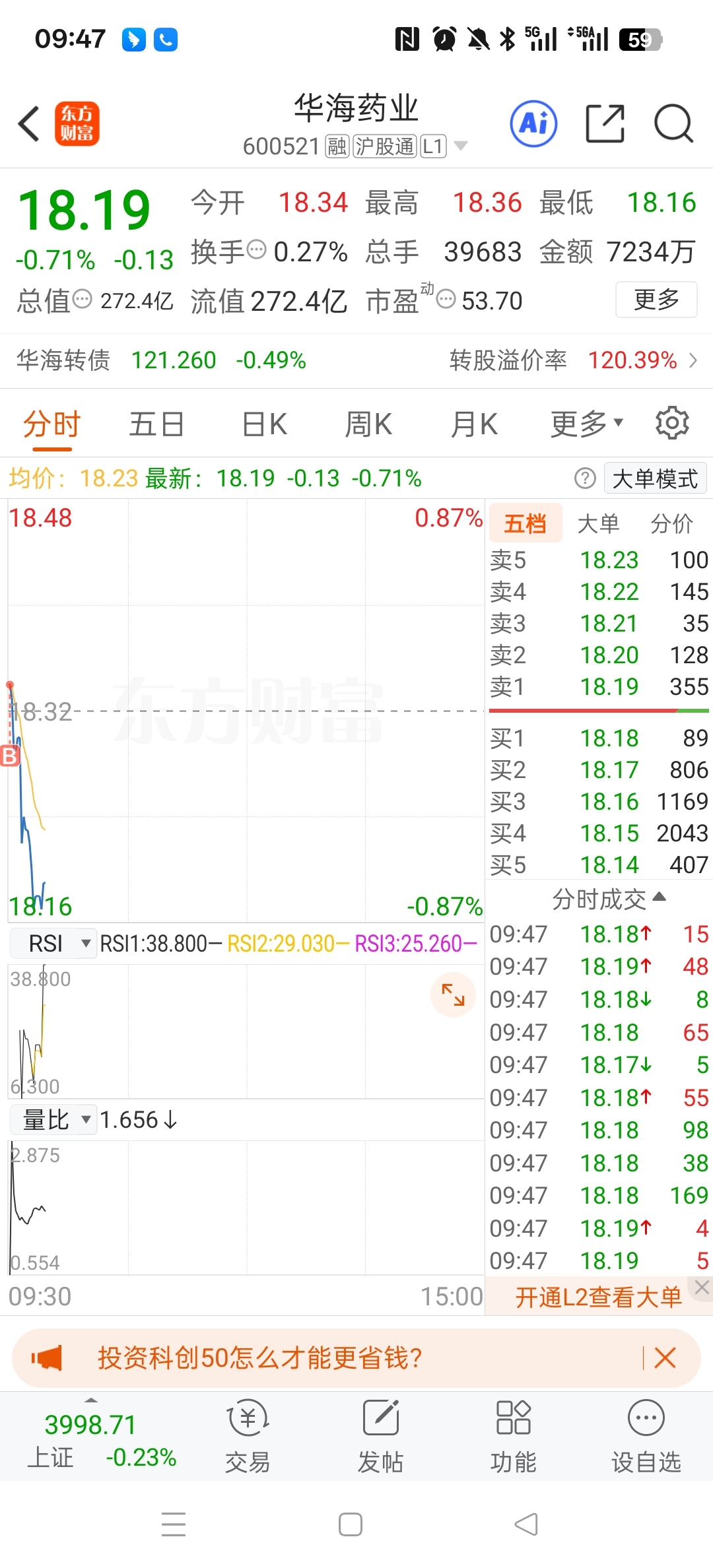This screenshot has height=1568, width=713.
Task: Tap the orange megaphone icon
Action: [47, 1358]
